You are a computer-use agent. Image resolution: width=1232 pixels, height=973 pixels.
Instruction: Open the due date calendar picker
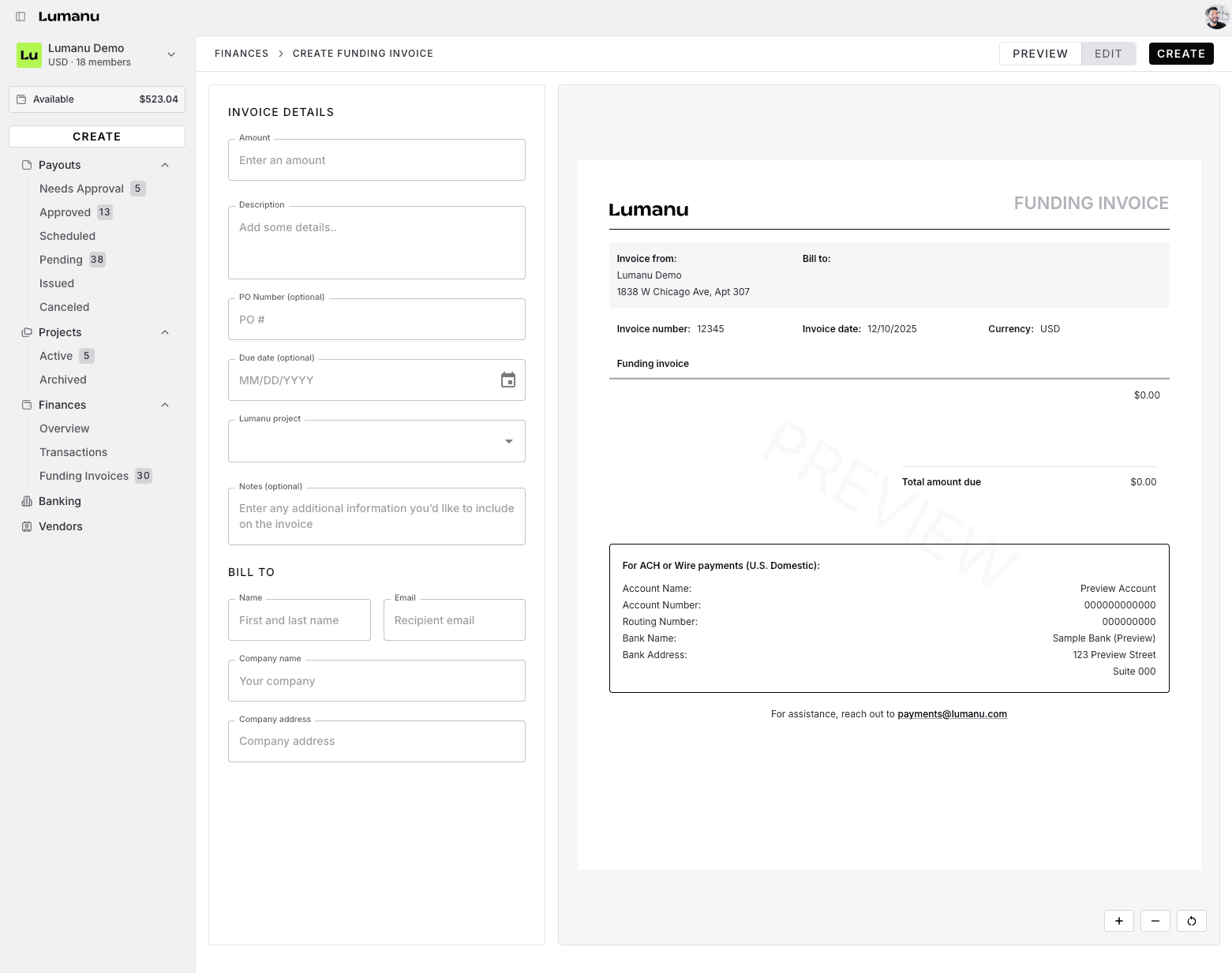click(508, 380)
